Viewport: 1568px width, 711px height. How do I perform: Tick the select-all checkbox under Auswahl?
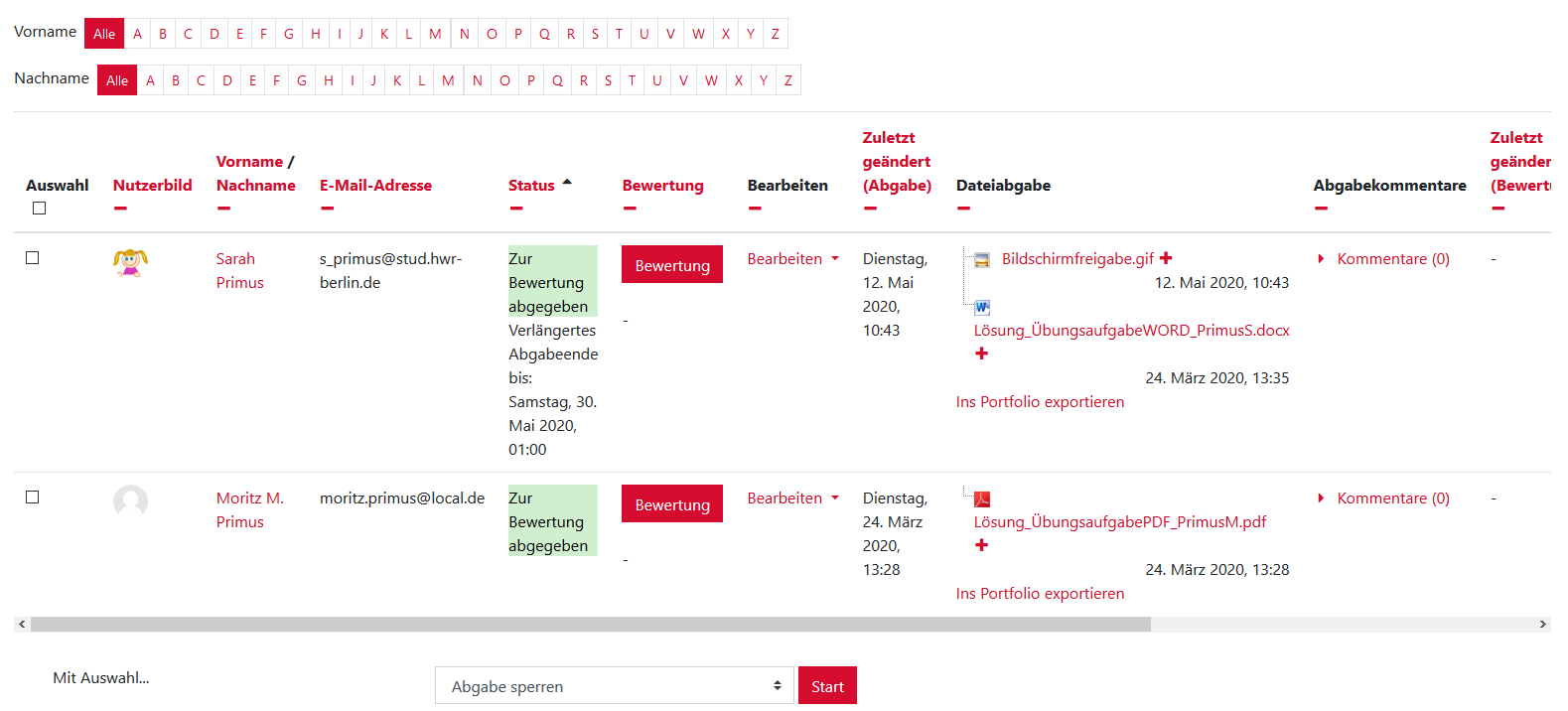[x=40, y=209]
